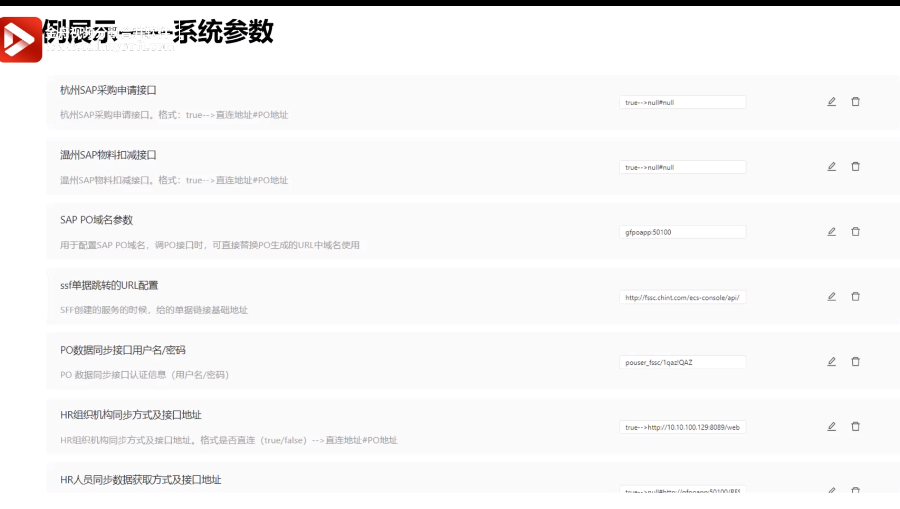Select the 杭州SAP采购申请接口 title
The height and width of the screenshot is (509, 900).
pyautogui.click(x=108, y=90)
